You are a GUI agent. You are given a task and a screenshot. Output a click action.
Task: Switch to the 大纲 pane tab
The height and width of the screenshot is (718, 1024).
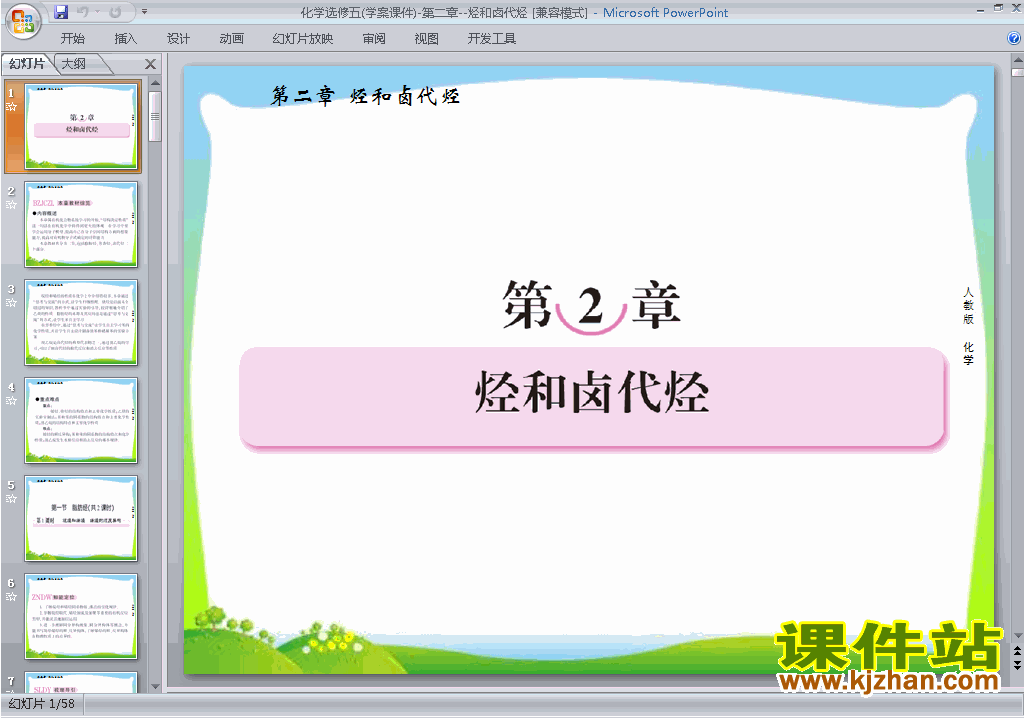click(74, 63)
